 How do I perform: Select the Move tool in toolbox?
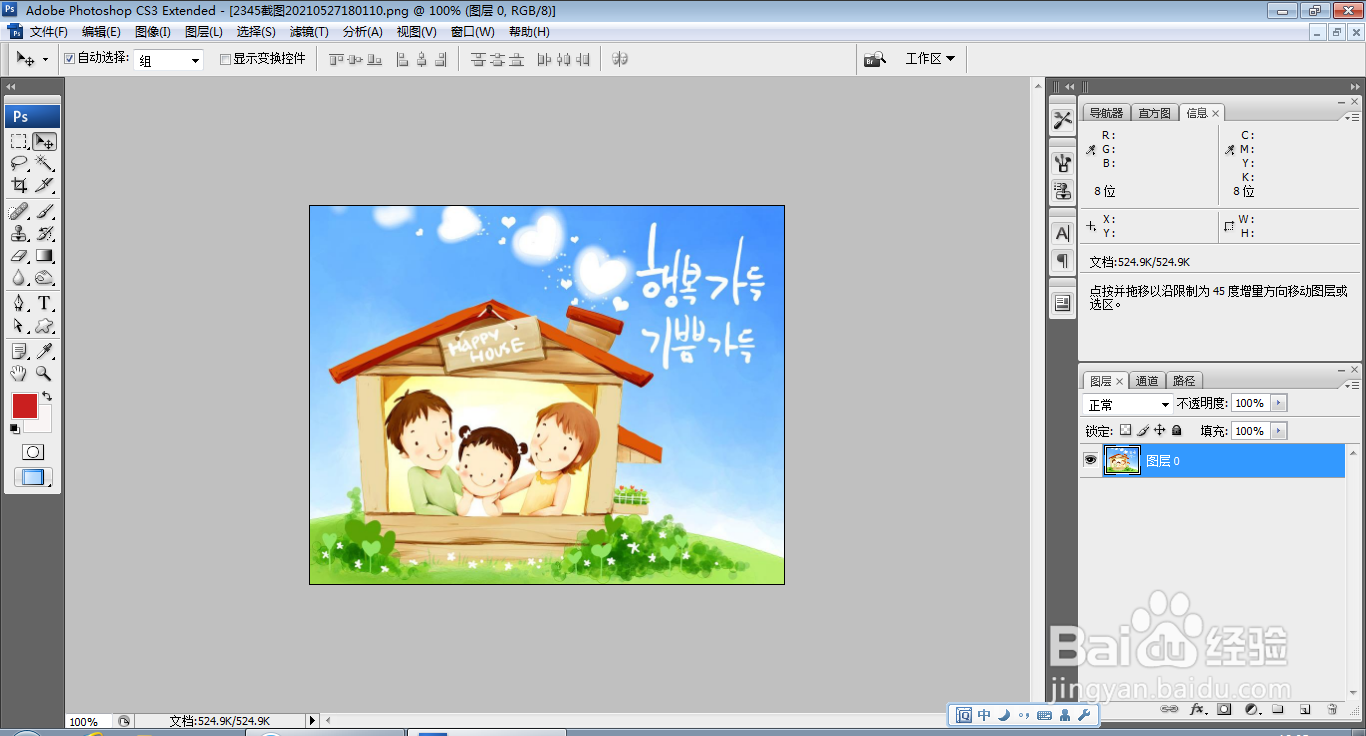44,141
